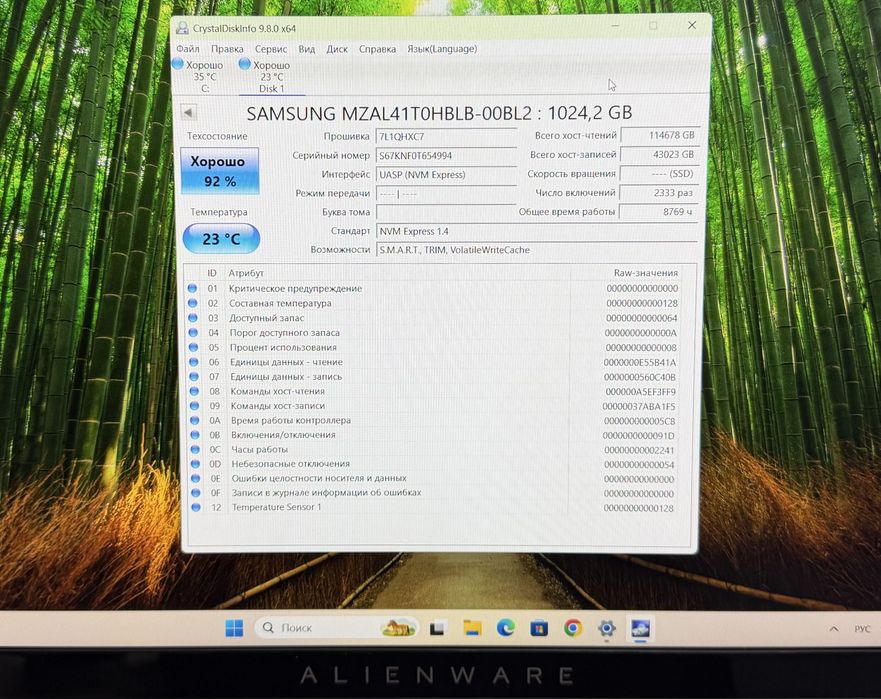This screenshot has width=881, height=699.
Task: Click status dot of Время работы контроллера row
Action: [194, 420]
